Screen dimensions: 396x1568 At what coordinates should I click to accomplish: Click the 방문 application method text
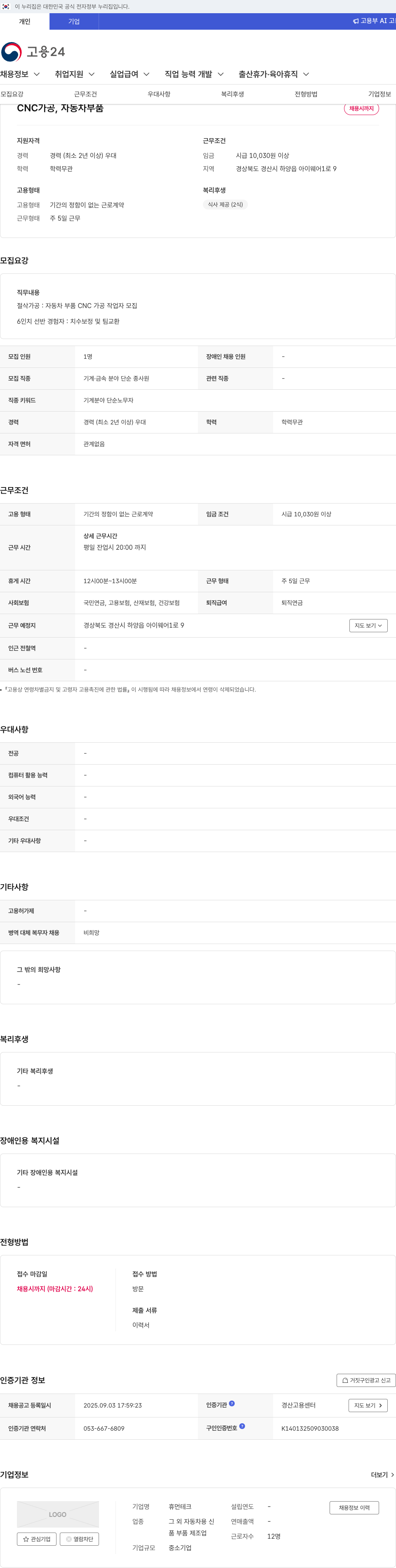tap(138, 1289)
